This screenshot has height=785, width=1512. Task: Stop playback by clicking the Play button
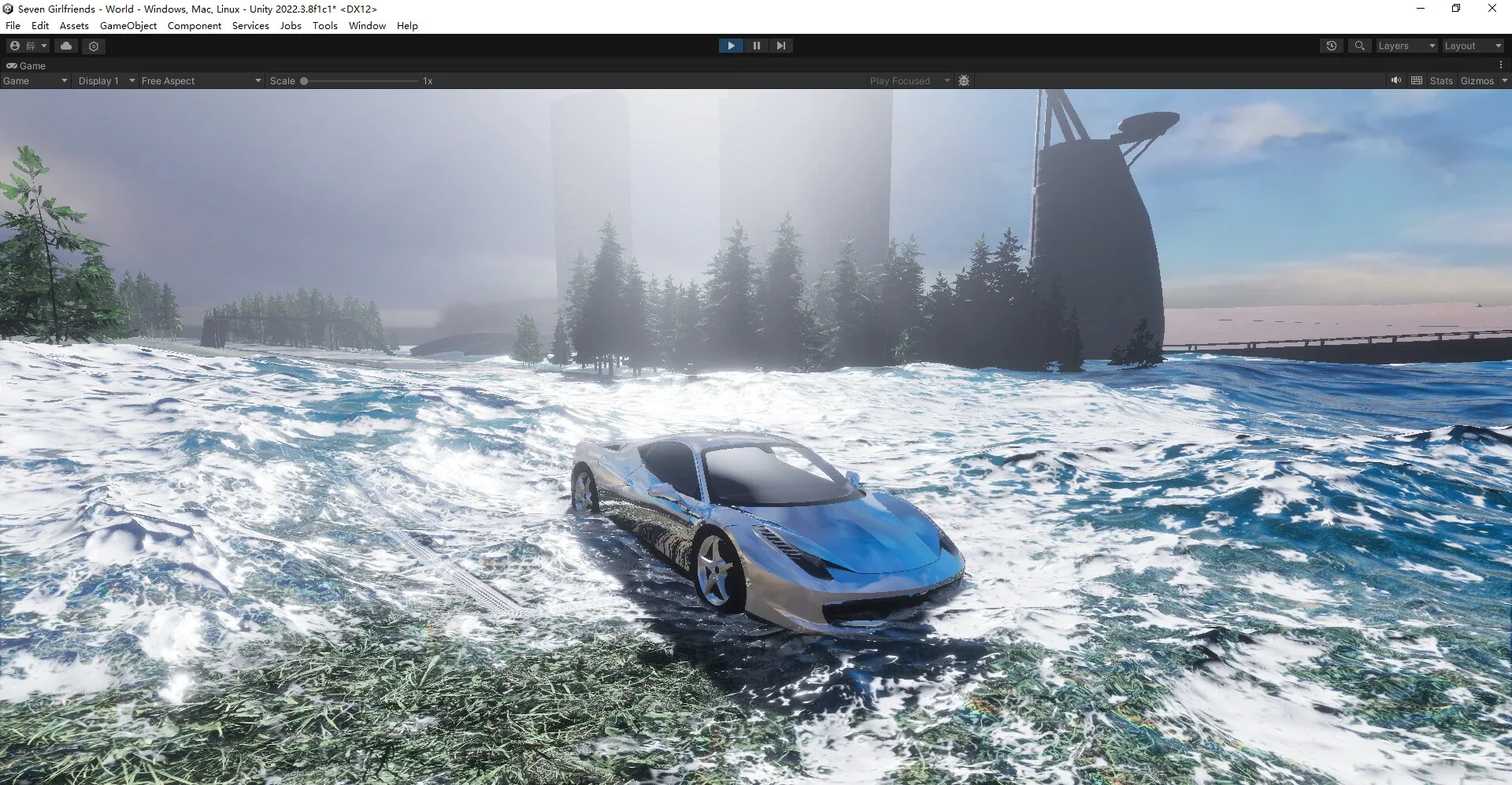(731, 46)
